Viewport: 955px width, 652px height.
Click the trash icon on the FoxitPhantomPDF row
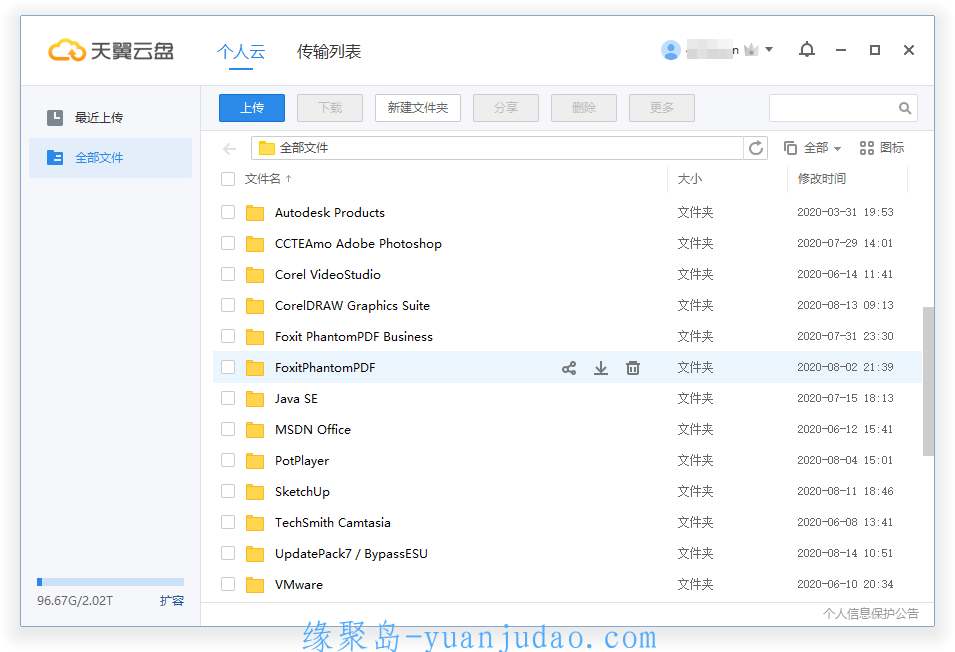click(x=633, y=368)
